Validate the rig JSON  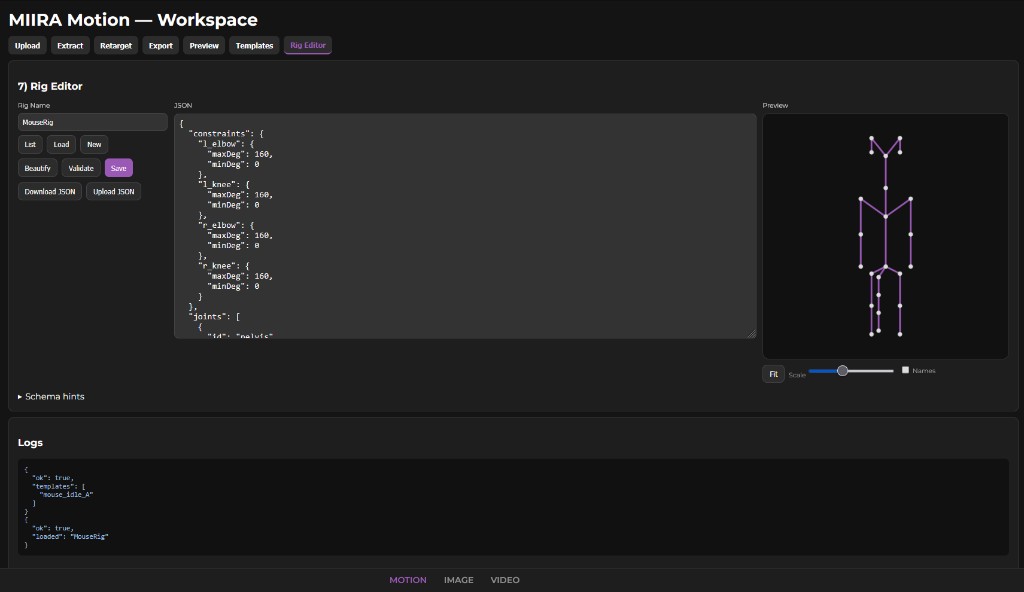point(81,168)
